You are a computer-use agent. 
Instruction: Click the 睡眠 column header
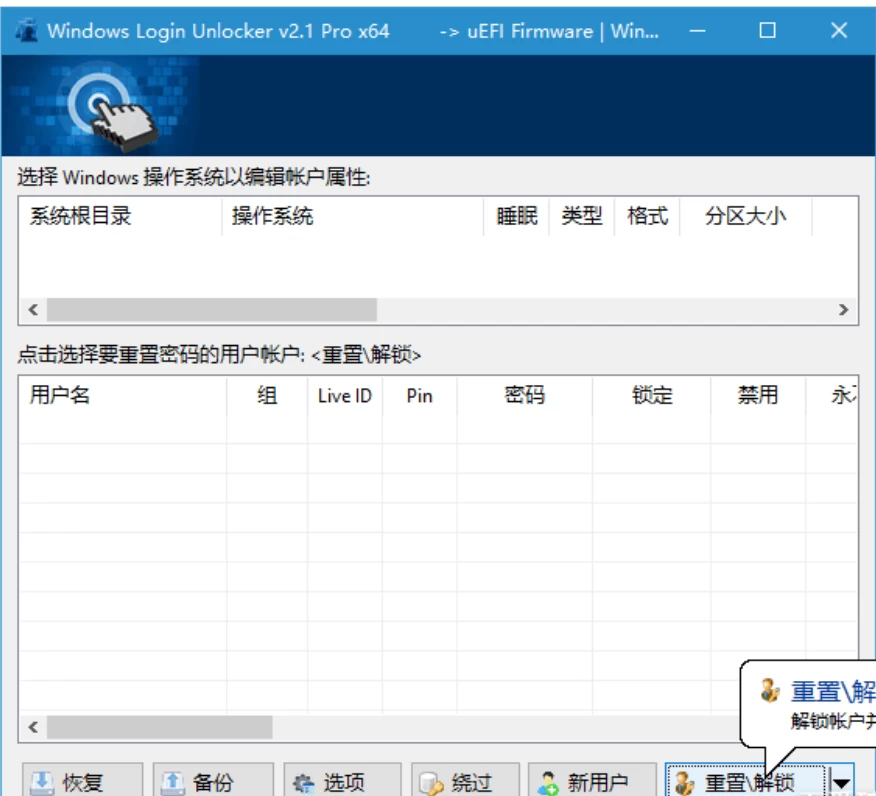[517, 216]
